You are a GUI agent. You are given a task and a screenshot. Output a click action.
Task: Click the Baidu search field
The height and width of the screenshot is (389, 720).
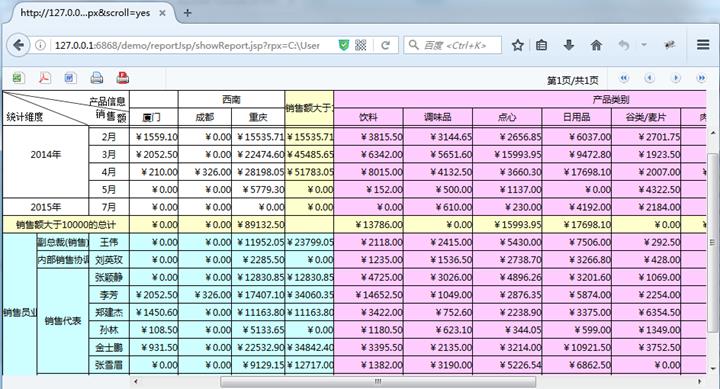[x=453, y=45]
